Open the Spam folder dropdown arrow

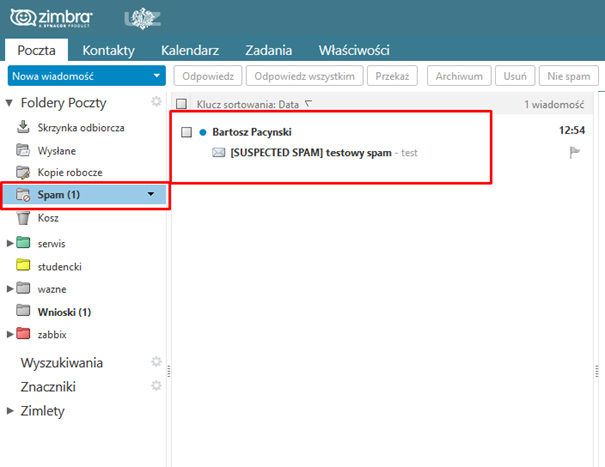[x=151, y=195]
